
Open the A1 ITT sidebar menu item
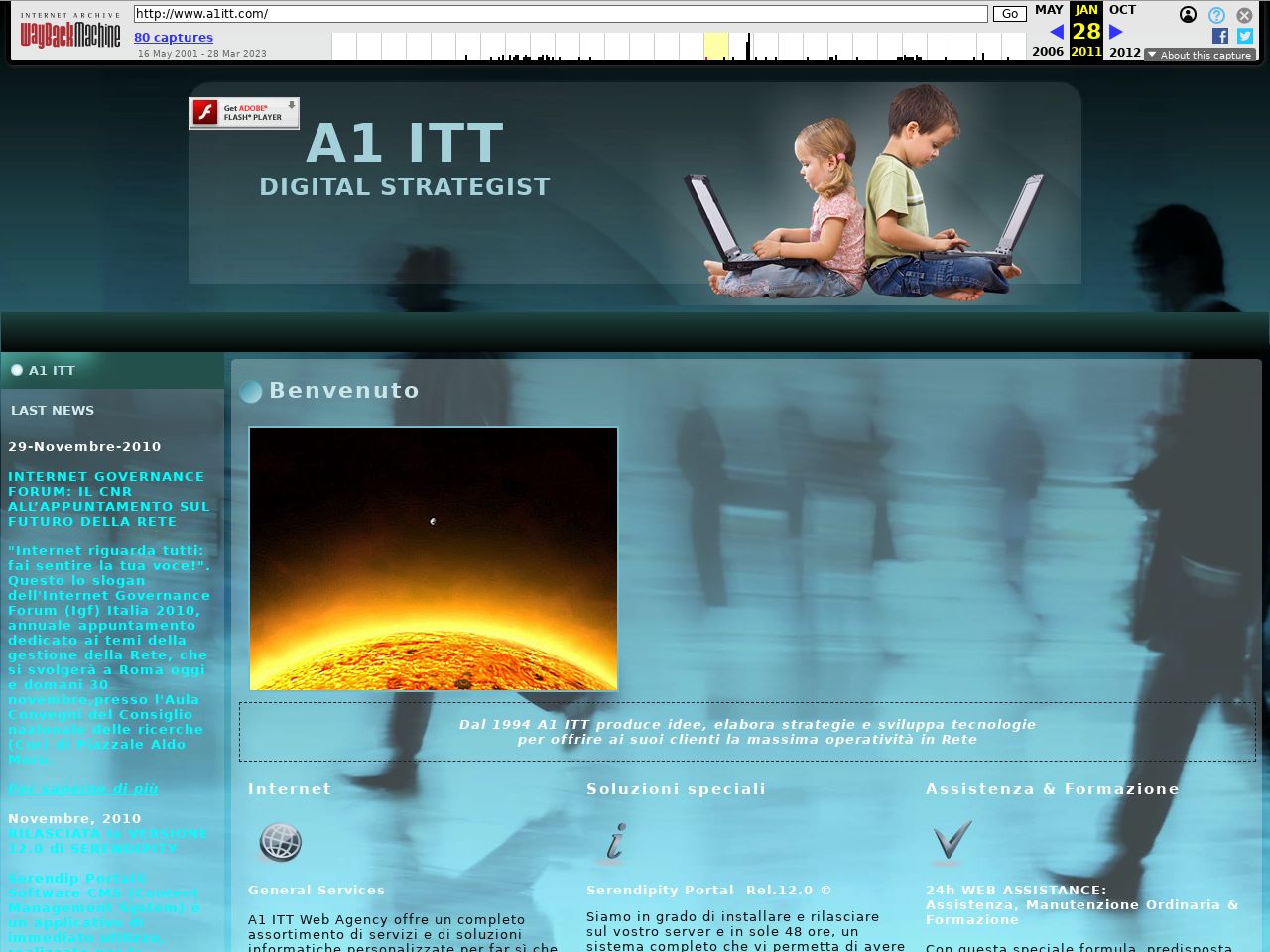coord(52,370)
